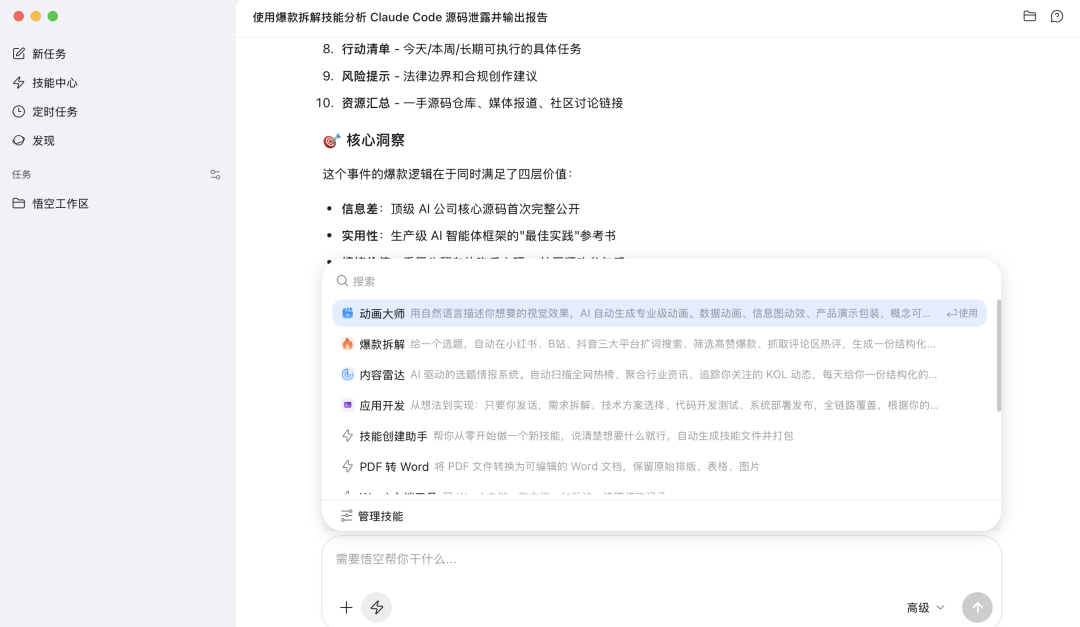Toggle the lightning skill mode in the input bar

377,607
